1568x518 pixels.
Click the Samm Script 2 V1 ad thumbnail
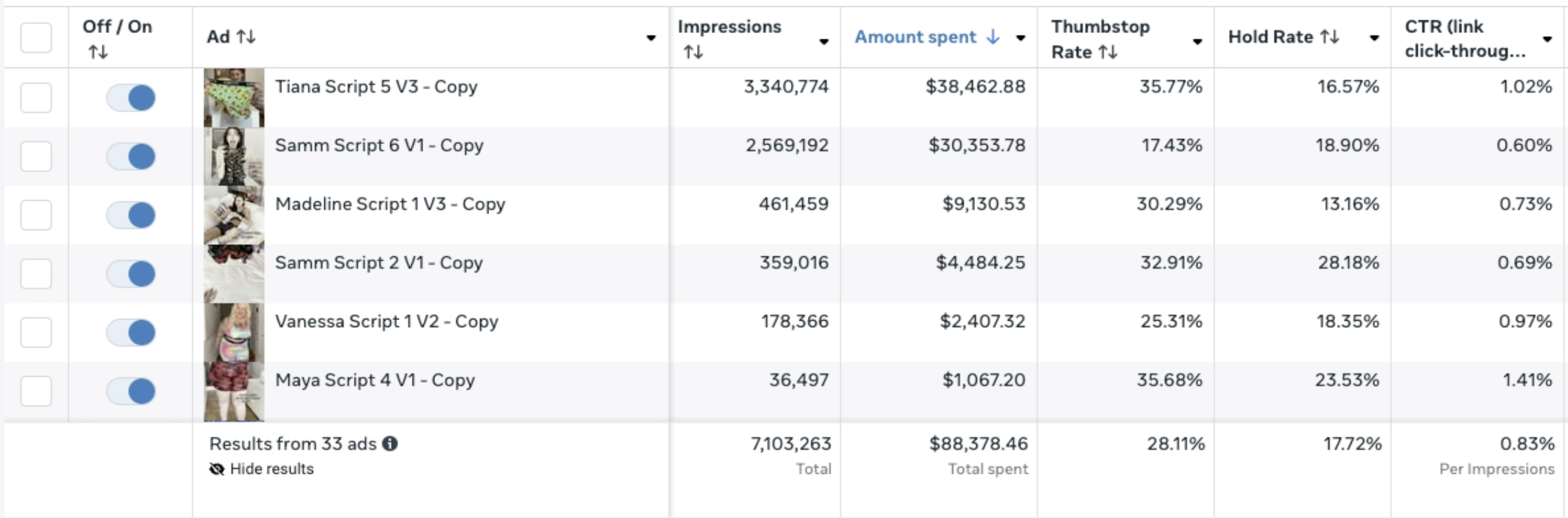(x=234, y=274)
